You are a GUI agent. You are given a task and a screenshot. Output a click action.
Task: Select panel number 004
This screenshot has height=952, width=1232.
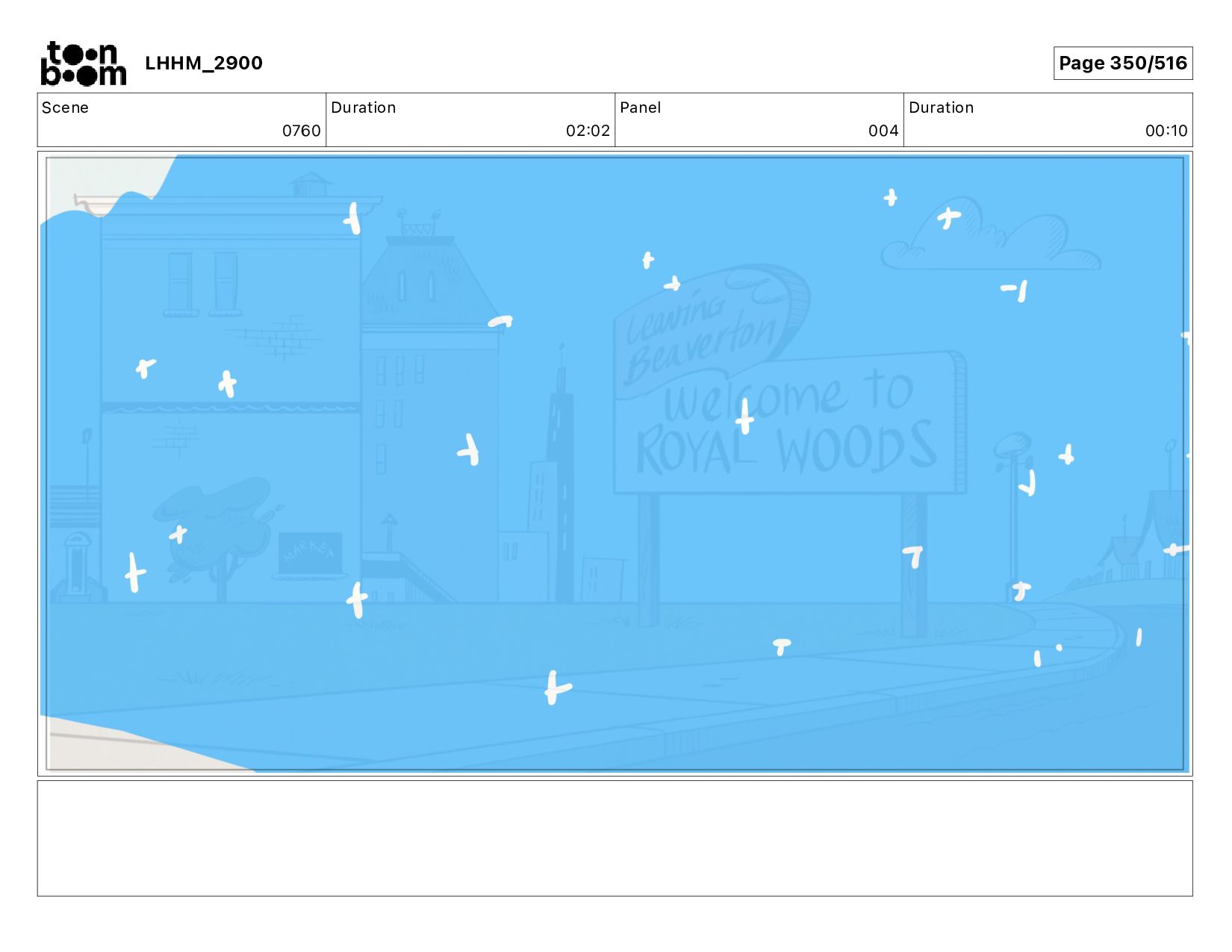[x=883, y=131]
